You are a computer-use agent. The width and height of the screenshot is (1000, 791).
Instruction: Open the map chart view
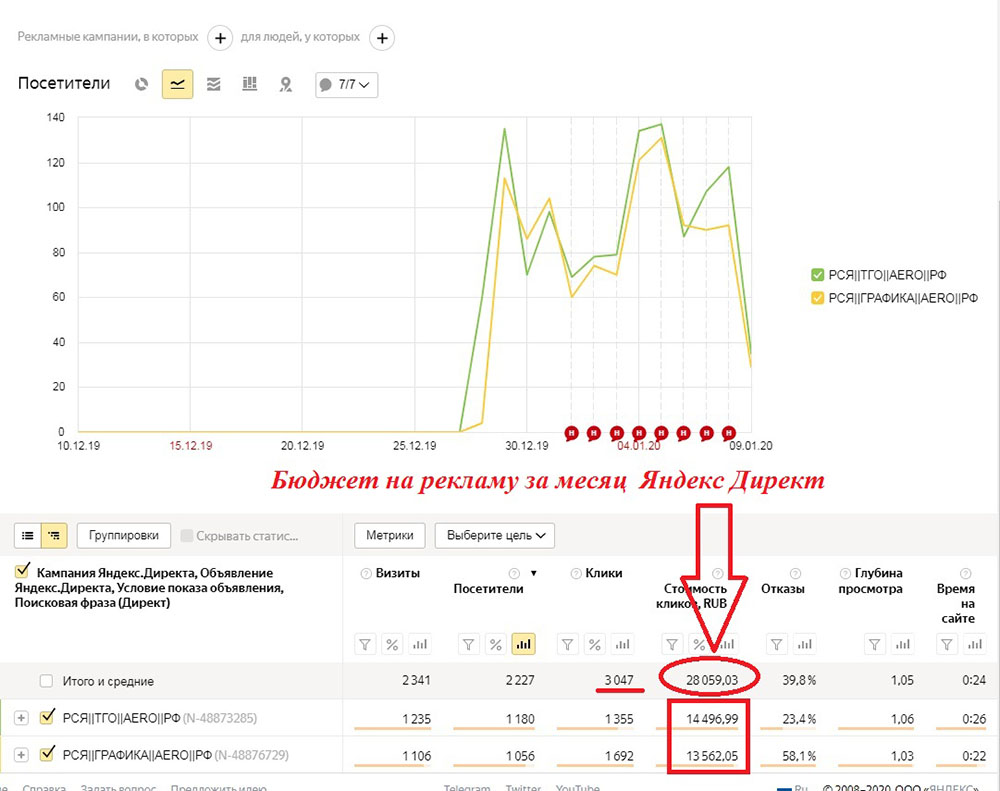tap(286, 84)
